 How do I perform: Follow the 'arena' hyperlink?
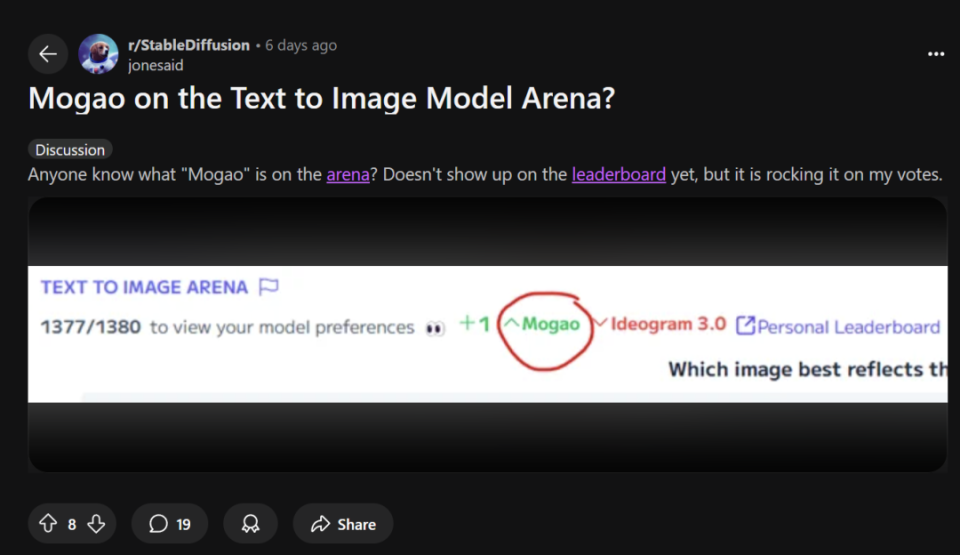[348, 175]
